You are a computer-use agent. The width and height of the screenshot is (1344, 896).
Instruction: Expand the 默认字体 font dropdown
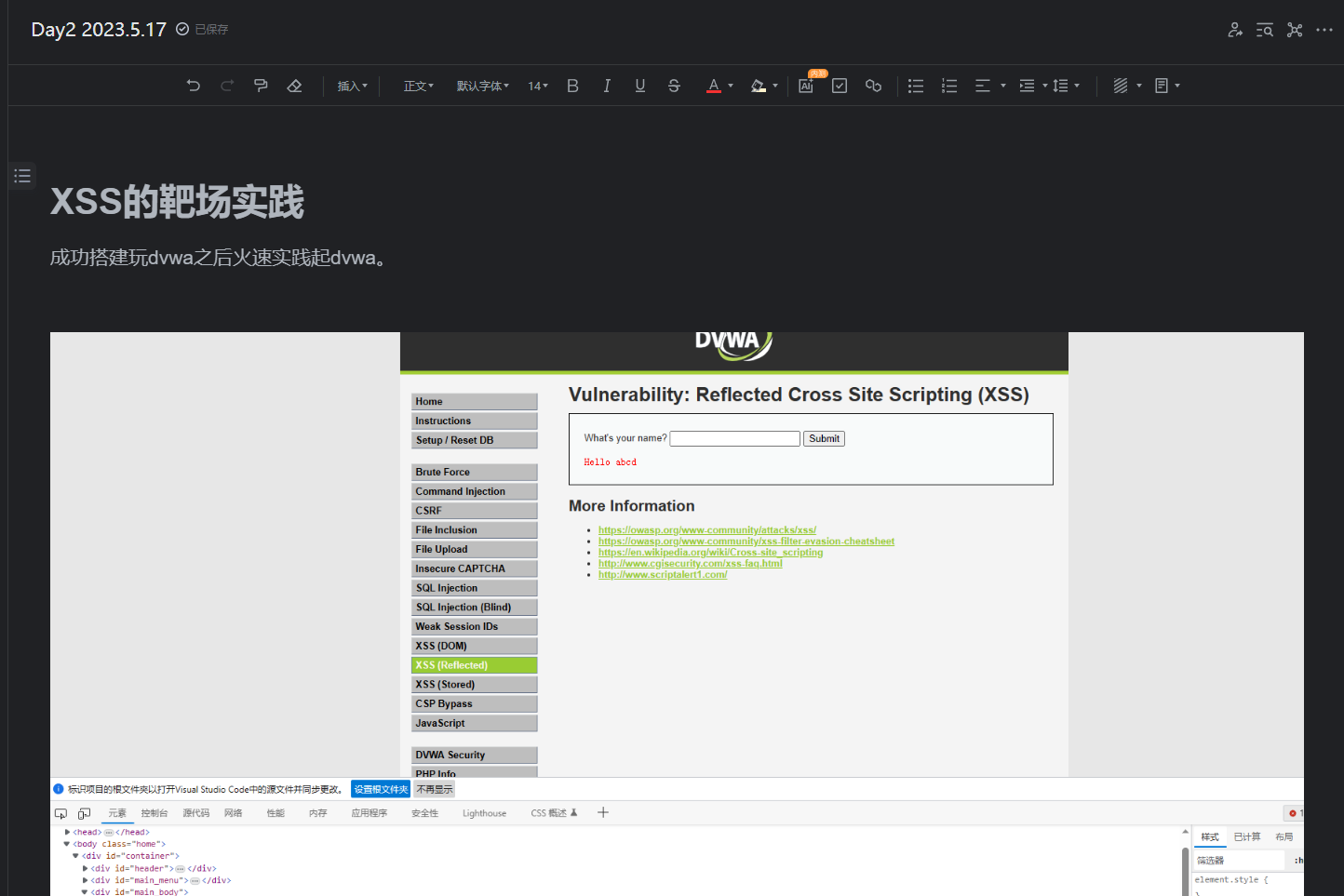pos(482,86)
